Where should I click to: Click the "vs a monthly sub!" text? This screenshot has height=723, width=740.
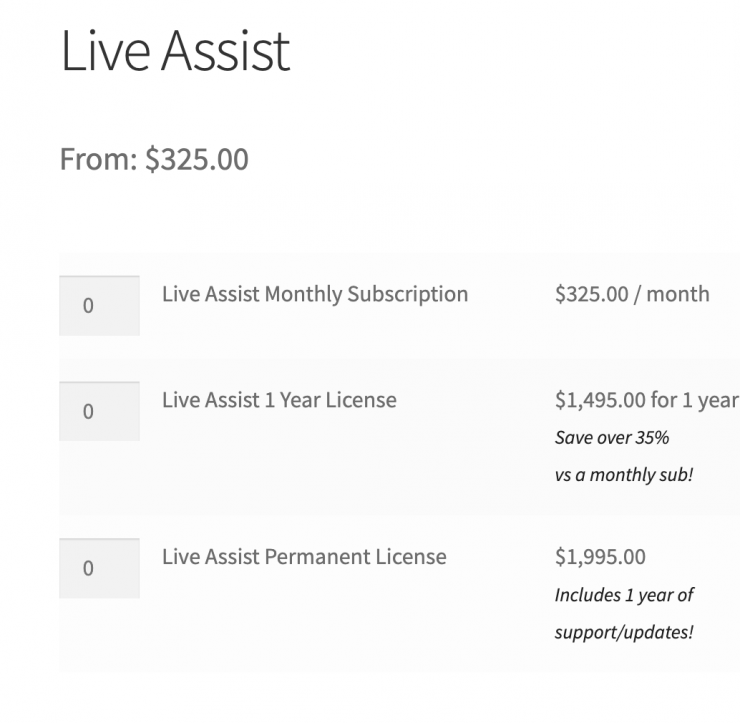pos(623,475)
